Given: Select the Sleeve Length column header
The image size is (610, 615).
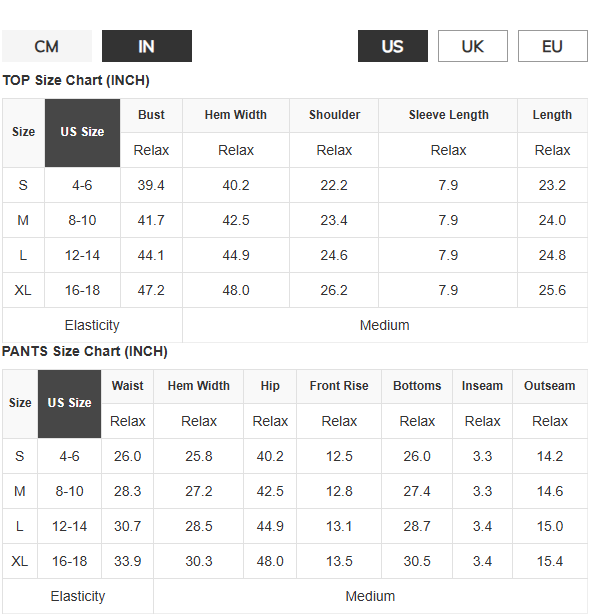Looking at the screenshot, I should click(448, 115).
